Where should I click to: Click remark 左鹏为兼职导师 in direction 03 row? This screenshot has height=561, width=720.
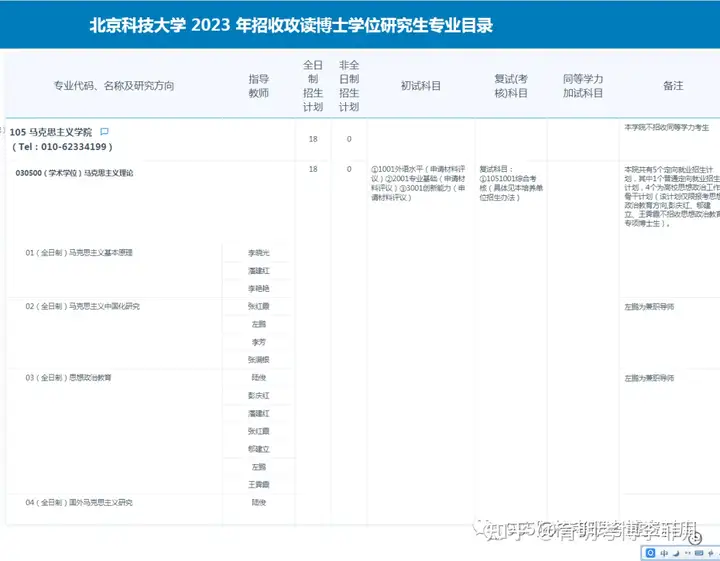pyautogui.click(x=649, y=378)
